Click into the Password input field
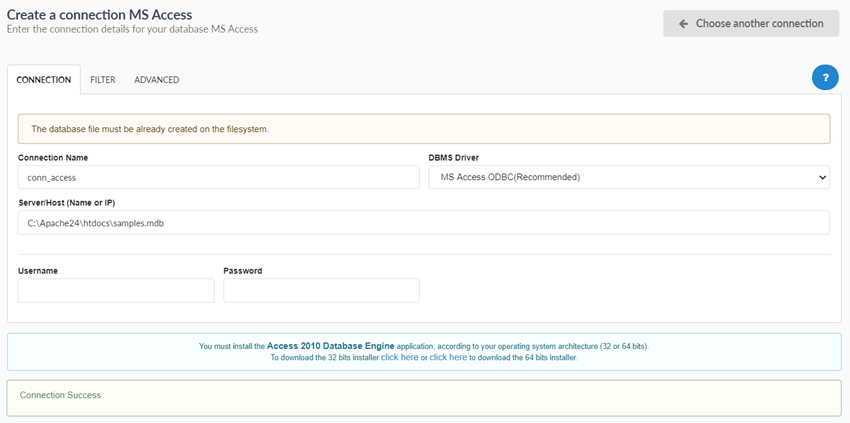This screenshot has width=850, height=423. pyautogui.click(x=321, y=290)
